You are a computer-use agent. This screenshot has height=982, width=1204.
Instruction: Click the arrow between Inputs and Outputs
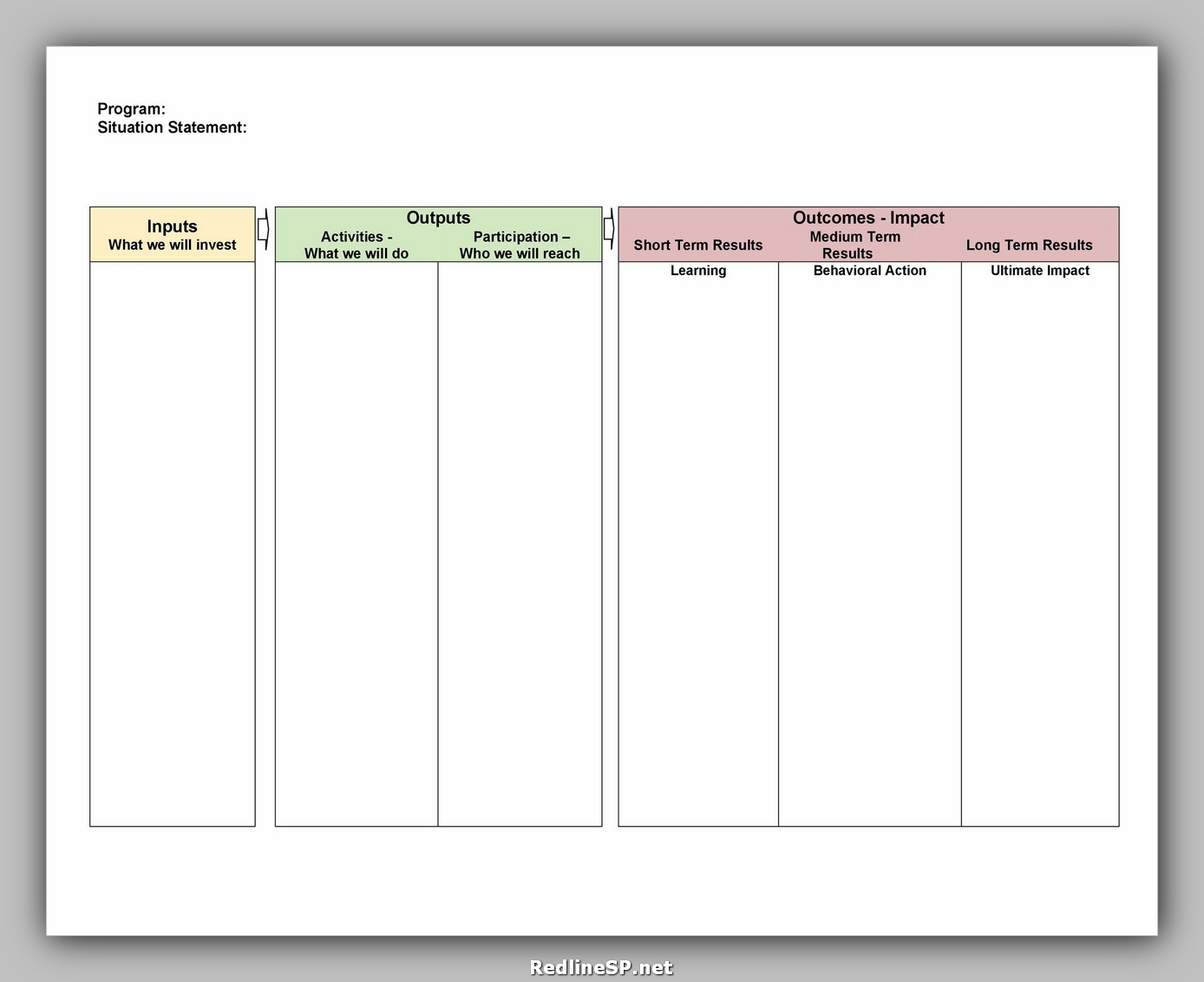tap(264, 229)
